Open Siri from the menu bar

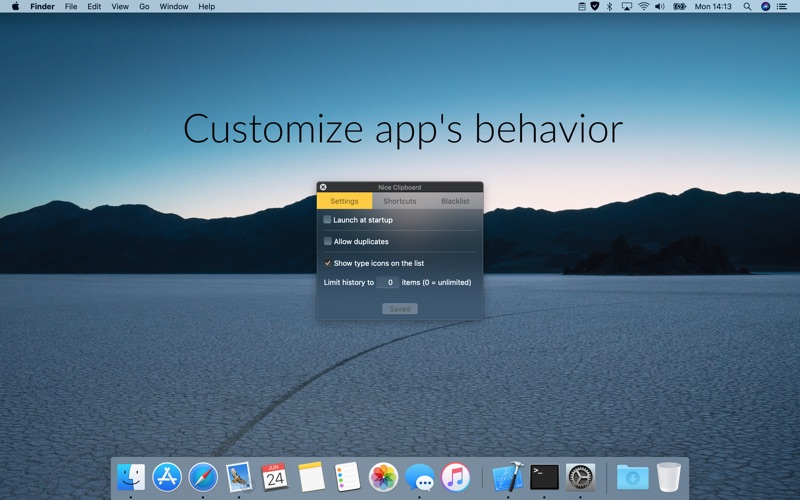766,6
